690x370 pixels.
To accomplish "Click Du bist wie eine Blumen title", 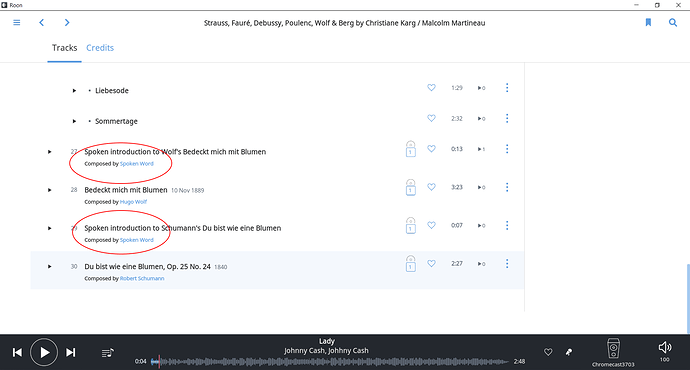I will pos(147,267).
